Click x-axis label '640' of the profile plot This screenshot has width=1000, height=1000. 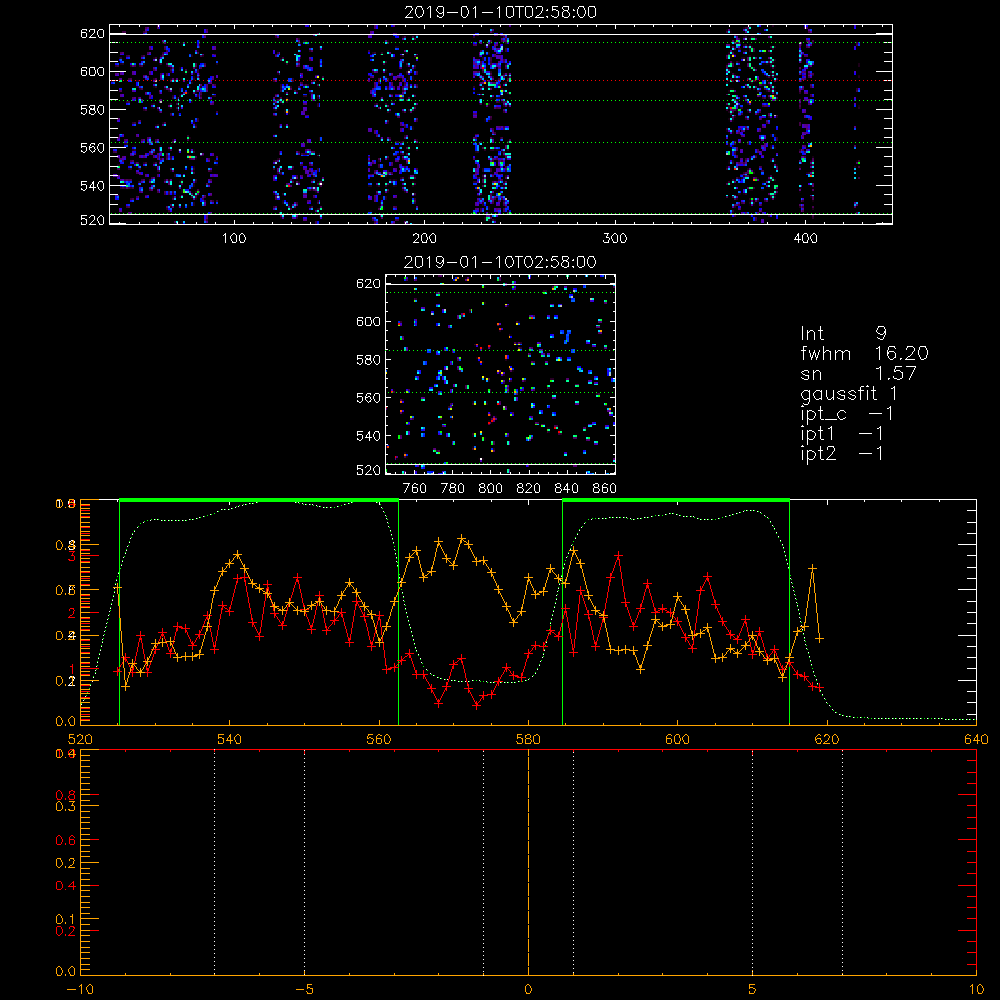pos(976,739)
